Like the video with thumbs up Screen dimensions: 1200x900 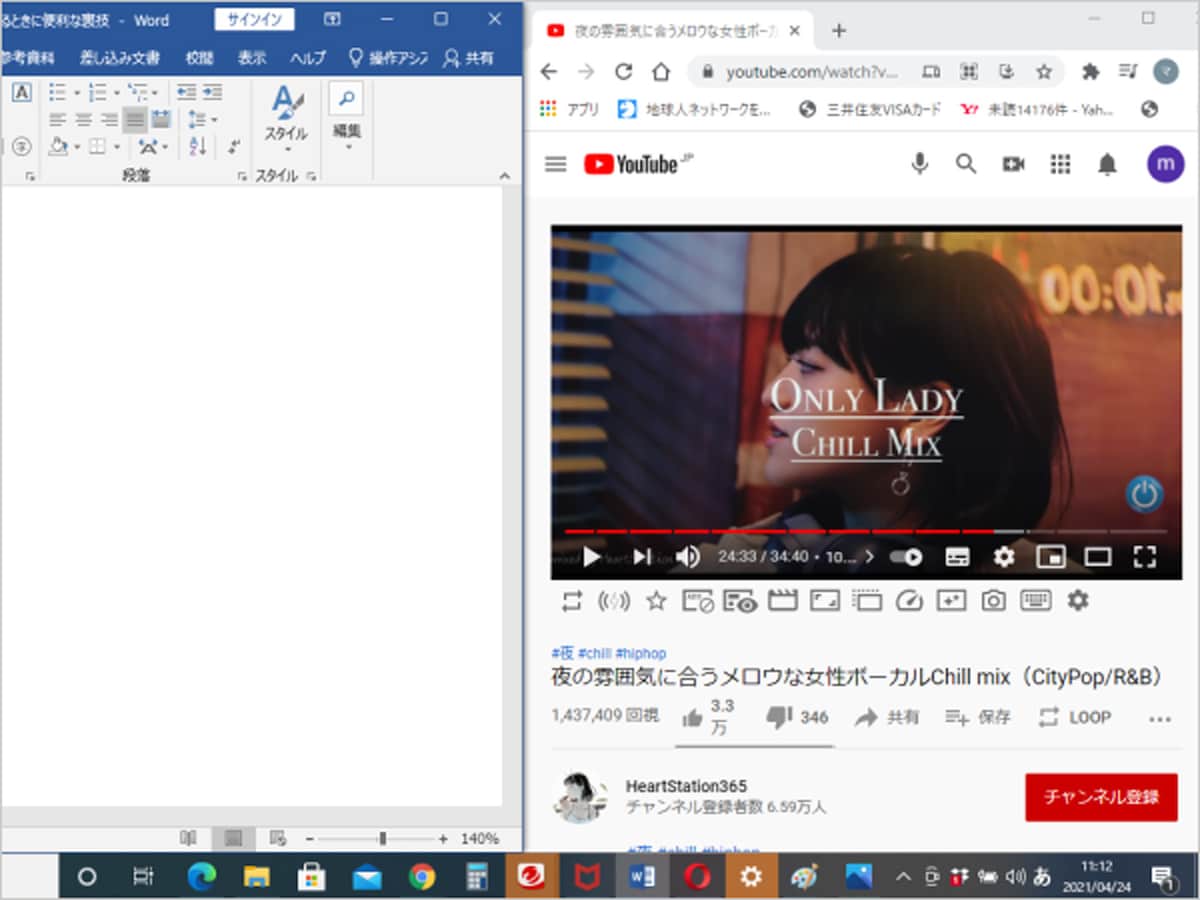tap(692, 717)
